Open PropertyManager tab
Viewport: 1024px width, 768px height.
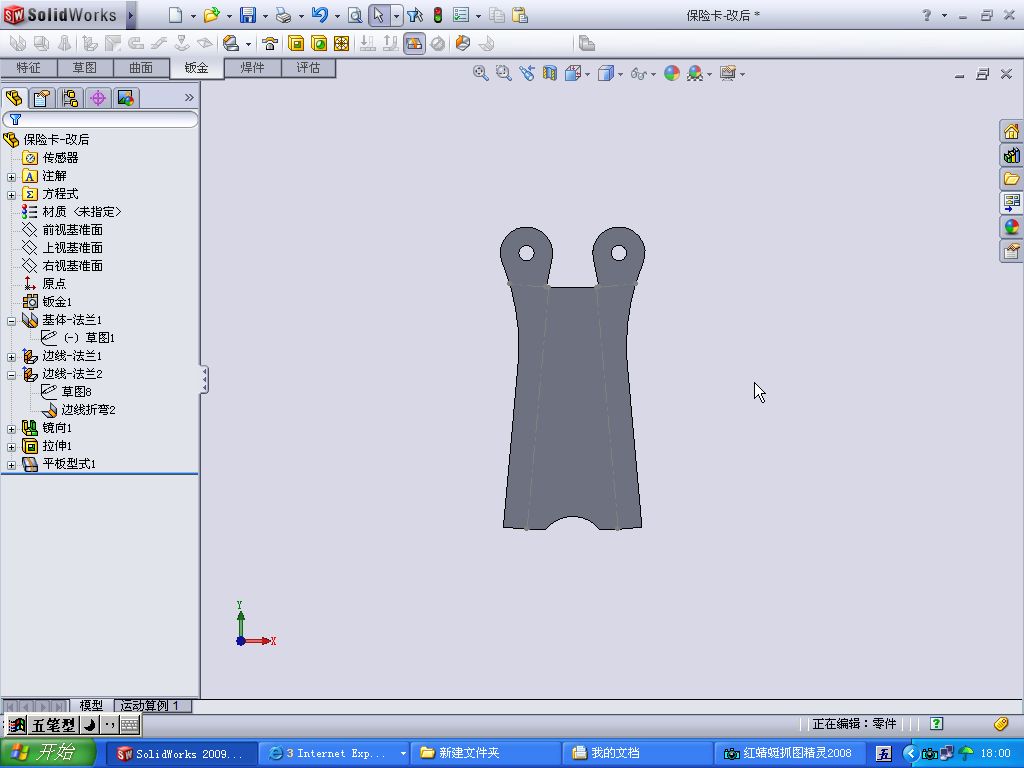(x=42, y=98)
